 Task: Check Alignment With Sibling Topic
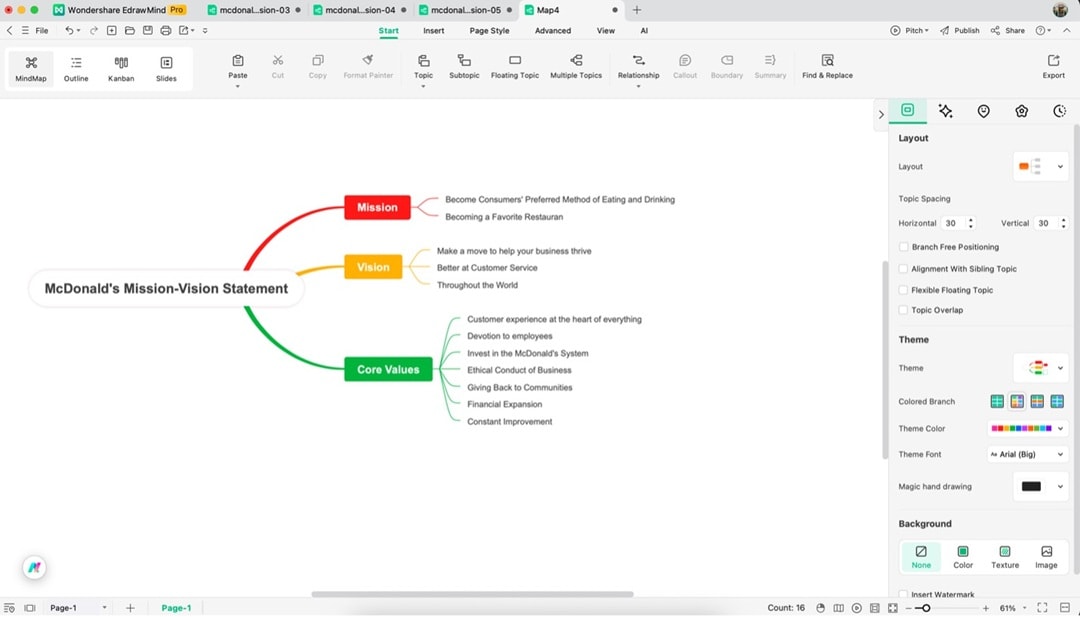(903, 268)
